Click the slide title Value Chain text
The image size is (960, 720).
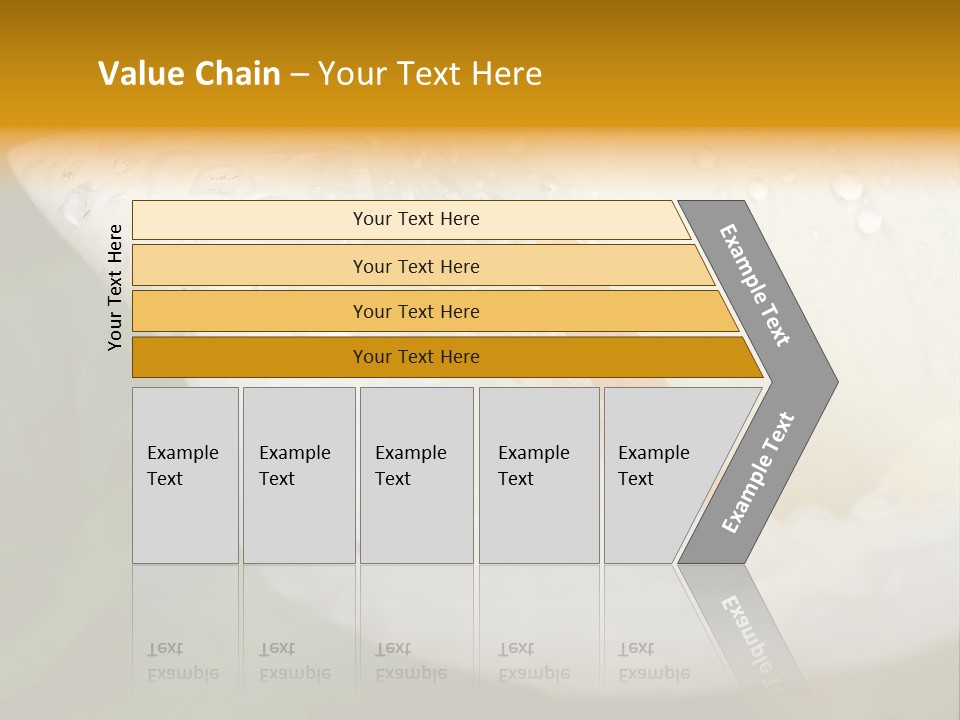pos(189,73)
